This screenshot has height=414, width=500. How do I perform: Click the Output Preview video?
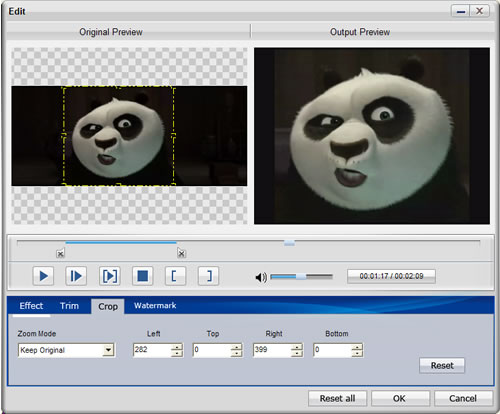tap(372, 136)
